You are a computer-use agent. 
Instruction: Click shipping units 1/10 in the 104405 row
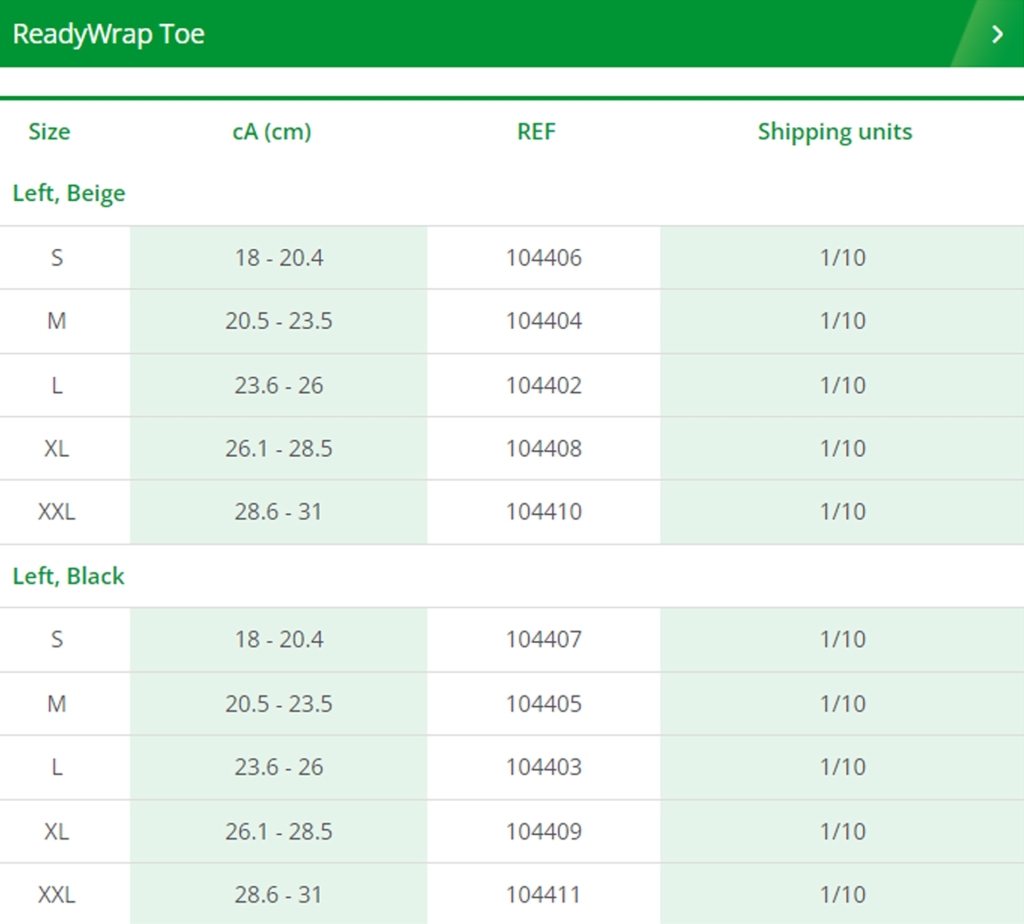point(842,704)
